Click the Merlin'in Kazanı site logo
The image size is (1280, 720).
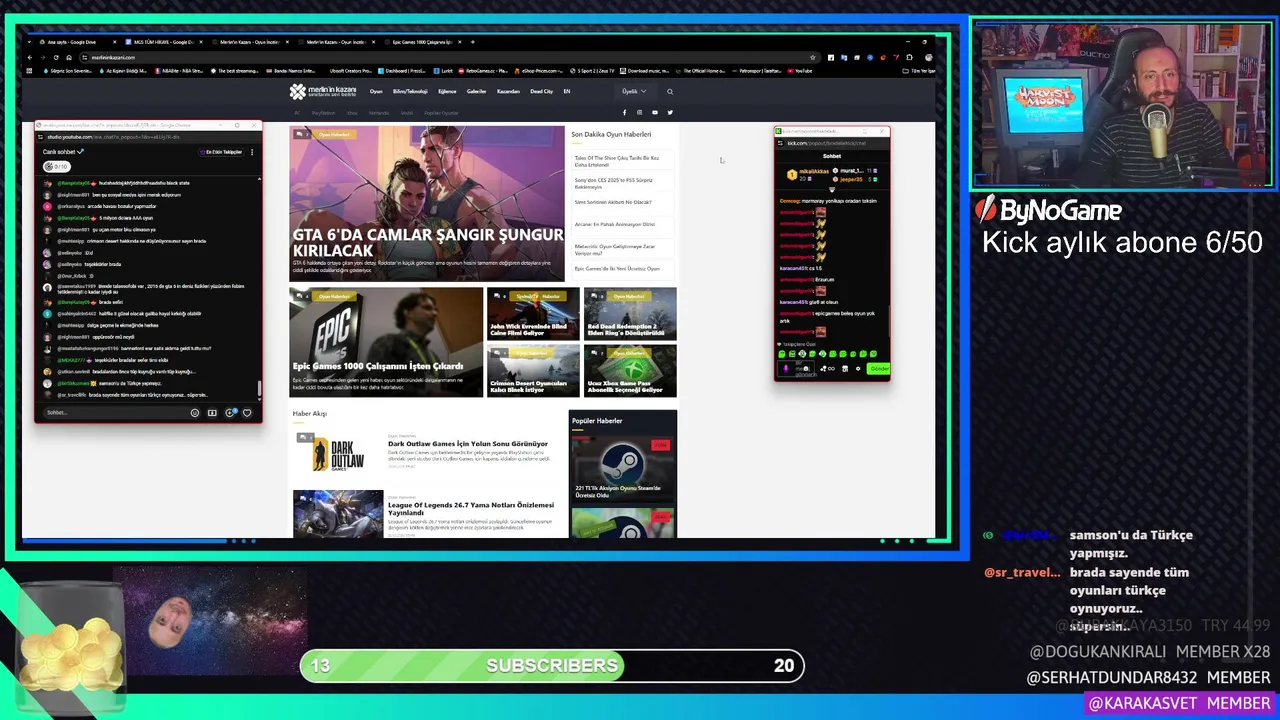[x=323, y=91]
